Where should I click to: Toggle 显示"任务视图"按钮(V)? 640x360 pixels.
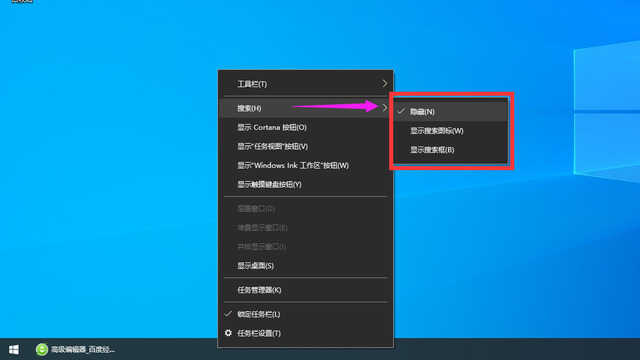(305, 147)
